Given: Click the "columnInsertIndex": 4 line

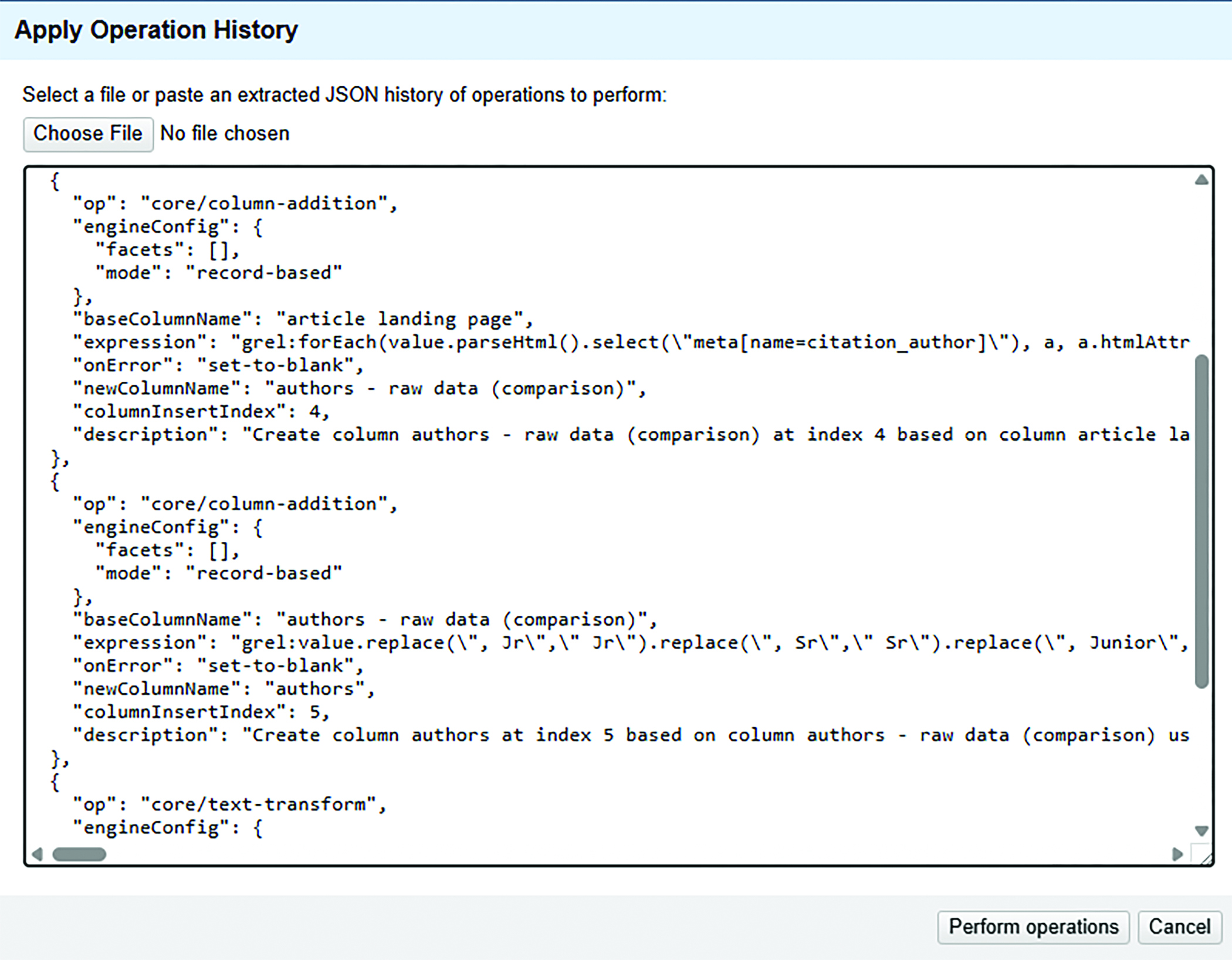Looking at the screenshot, I should [x=201, y=412].
